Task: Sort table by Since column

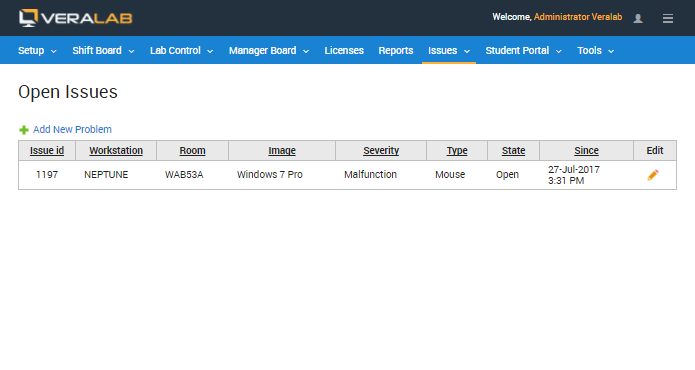Action: [586, 151]
